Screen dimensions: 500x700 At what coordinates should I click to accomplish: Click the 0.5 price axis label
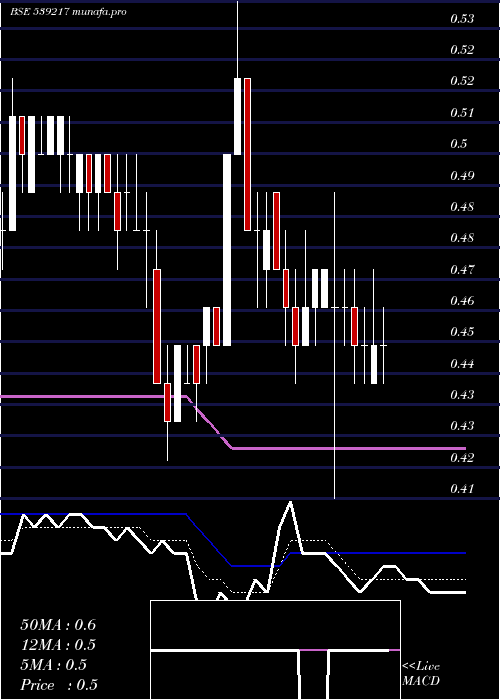pyautogui.click(x=459, y=144)
